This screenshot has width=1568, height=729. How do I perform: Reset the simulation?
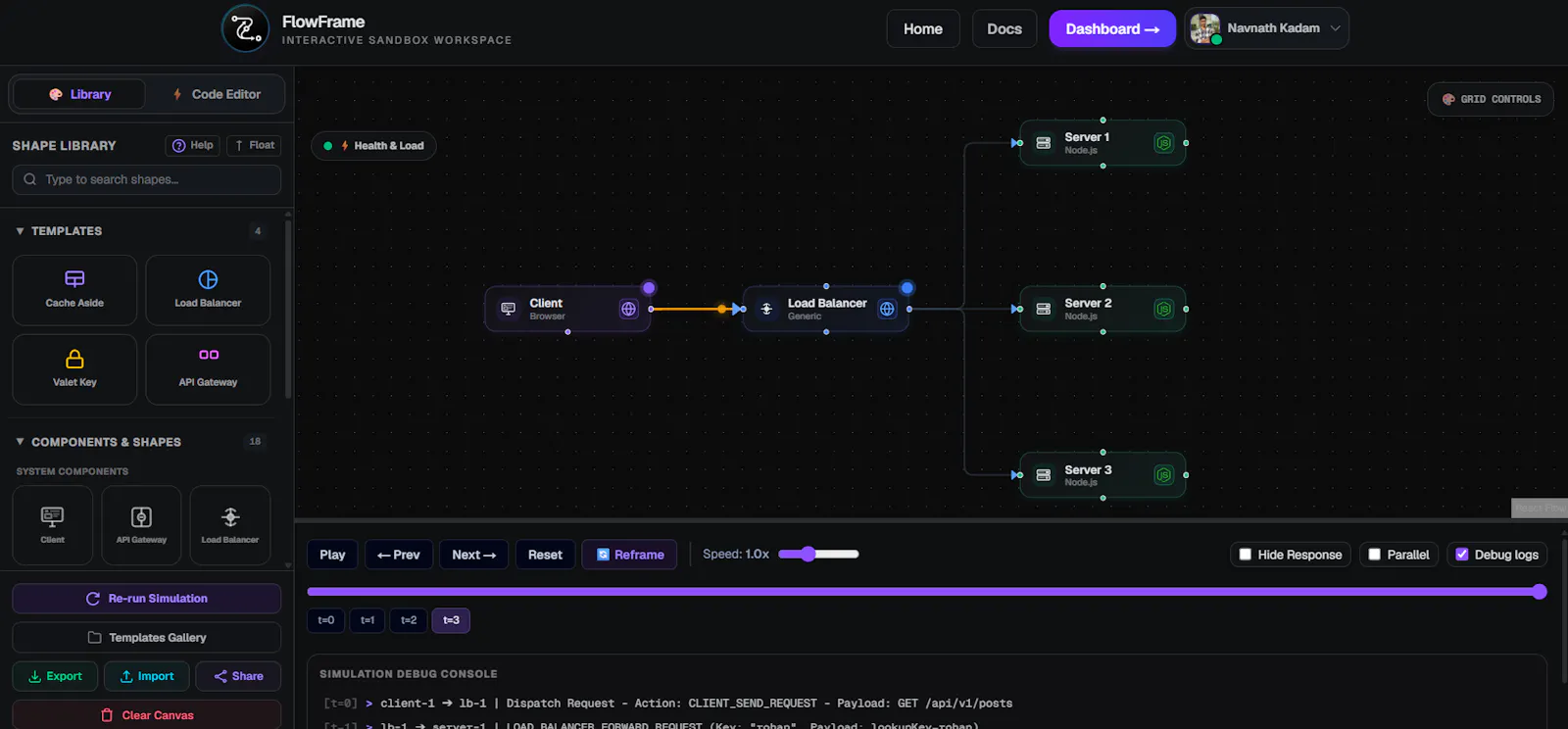(x=545, y=555)
